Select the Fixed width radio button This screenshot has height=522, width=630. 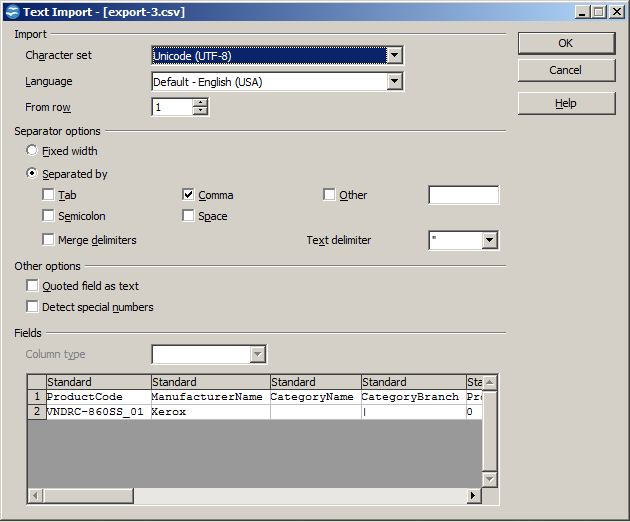tap(33, 152)
